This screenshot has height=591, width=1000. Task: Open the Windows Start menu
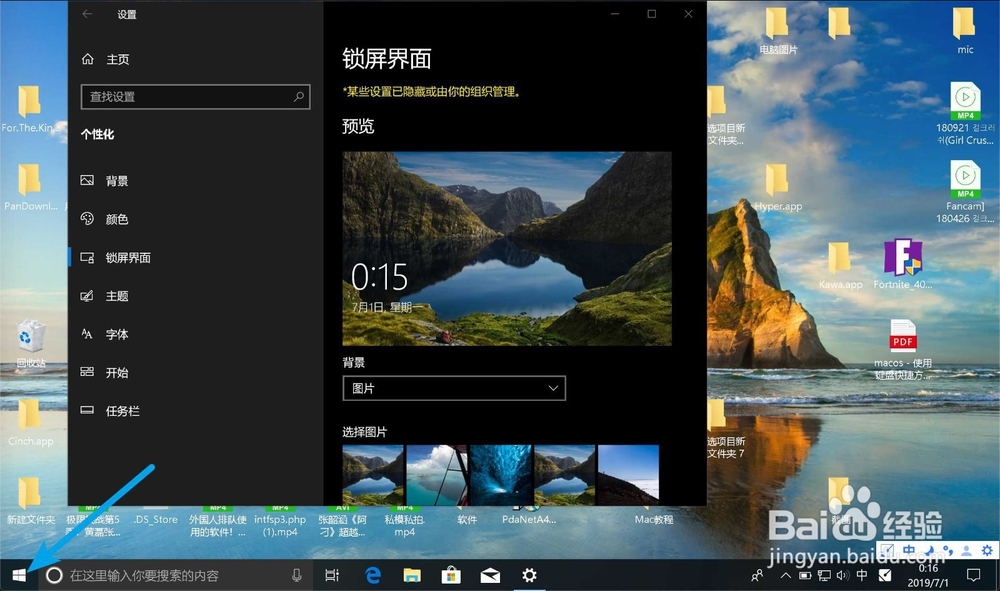tap(17, 575)
